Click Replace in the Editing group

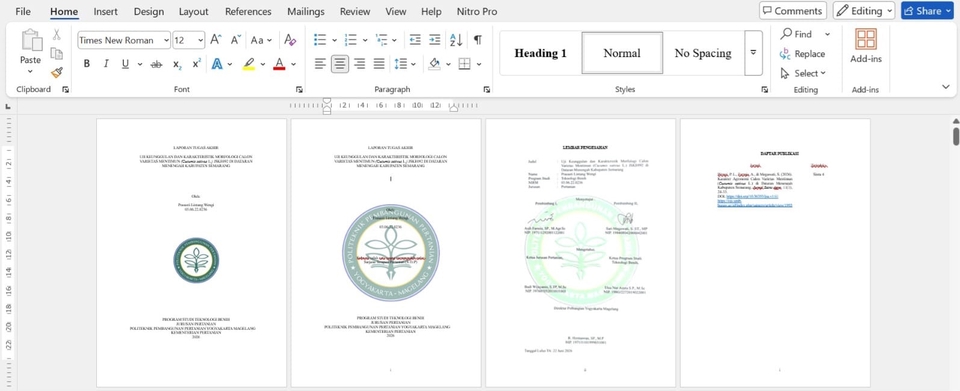802,54
